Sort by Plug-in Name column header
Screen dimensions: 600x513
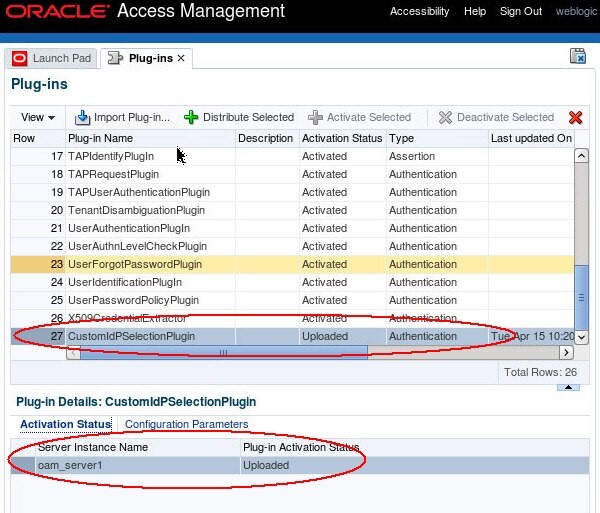click(150, 138)
